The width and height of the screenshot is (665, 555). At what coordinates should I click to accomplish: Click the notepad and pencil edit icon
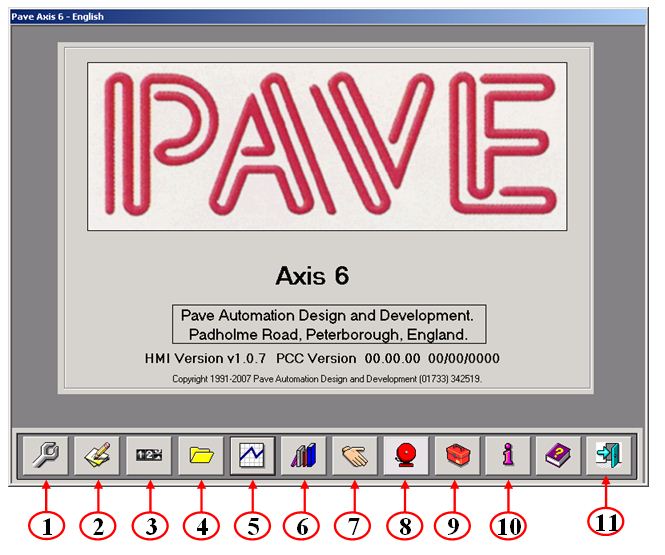[x=97, y=456]
